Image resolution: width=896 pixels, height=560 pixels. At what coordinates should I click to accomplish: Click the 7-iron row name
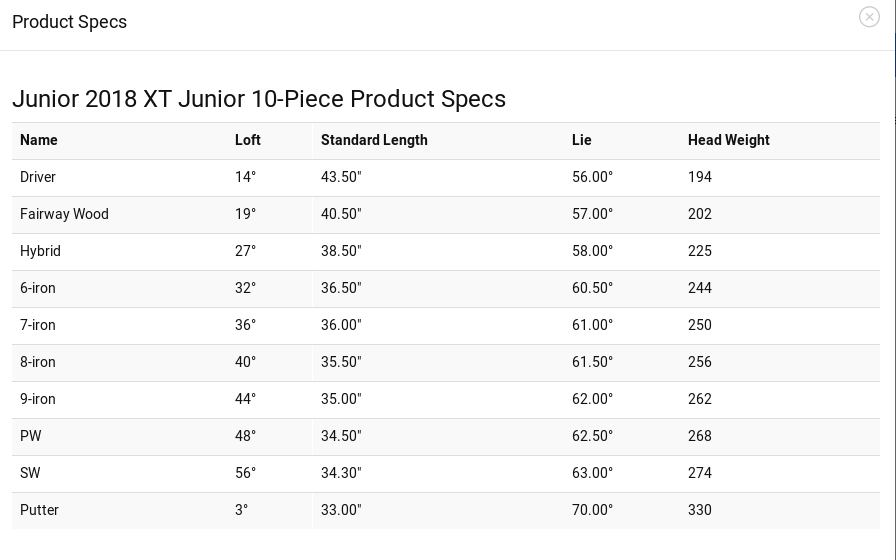[x=38, y=325]
